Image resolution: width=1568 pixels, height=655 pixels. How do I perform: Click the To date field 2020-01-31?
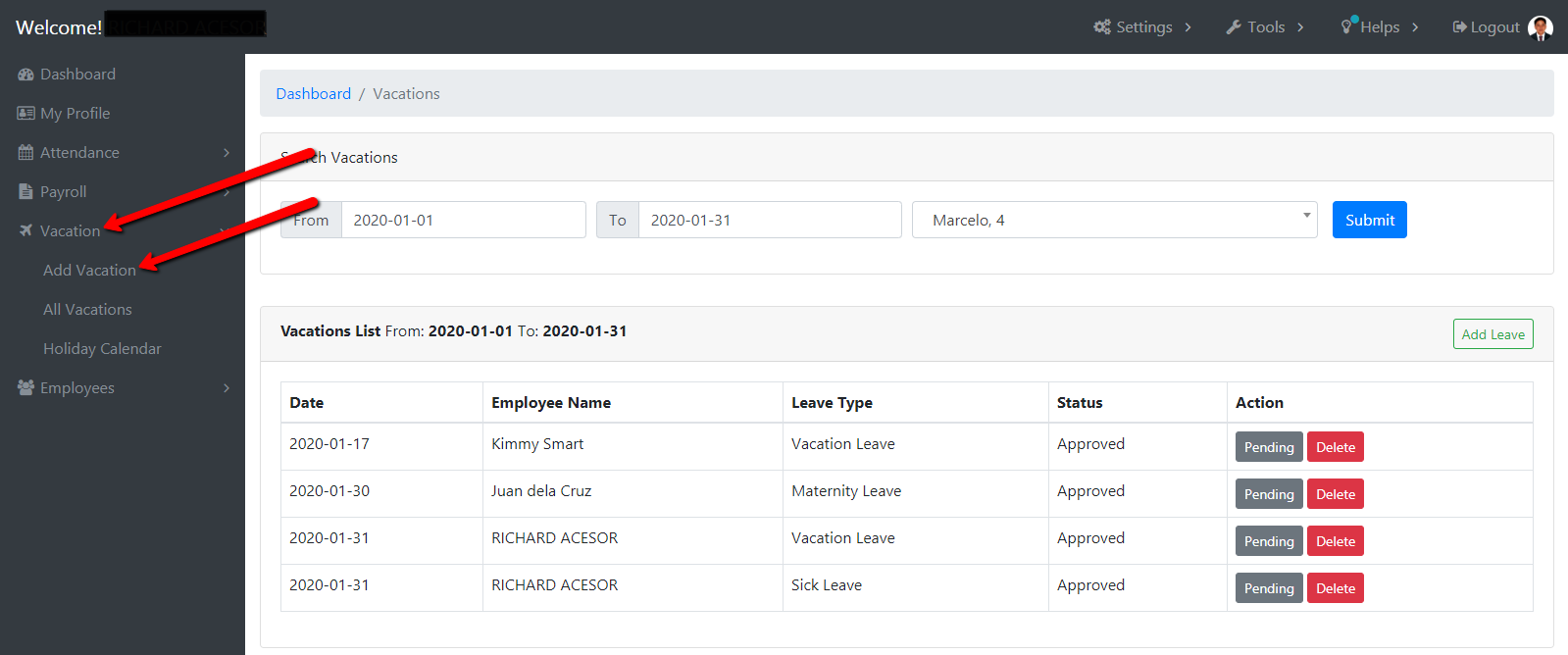pyautogui.click(x=770, y=220)
